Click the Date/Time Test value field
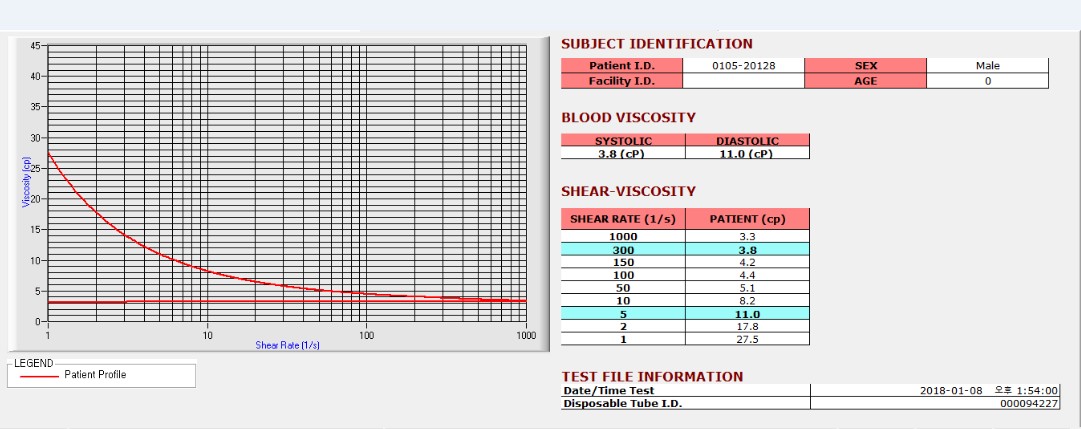 click(936, 390)
